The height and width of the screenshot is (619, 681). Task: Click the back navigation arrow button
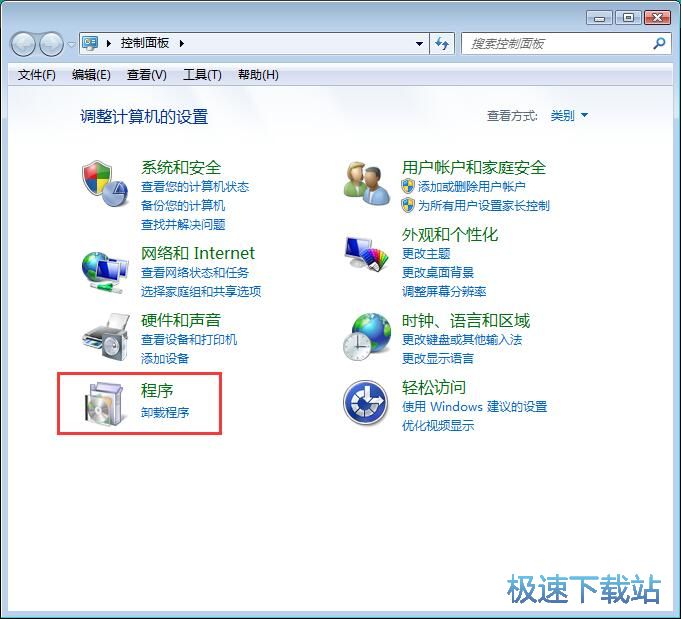click(x=23, y=44)
